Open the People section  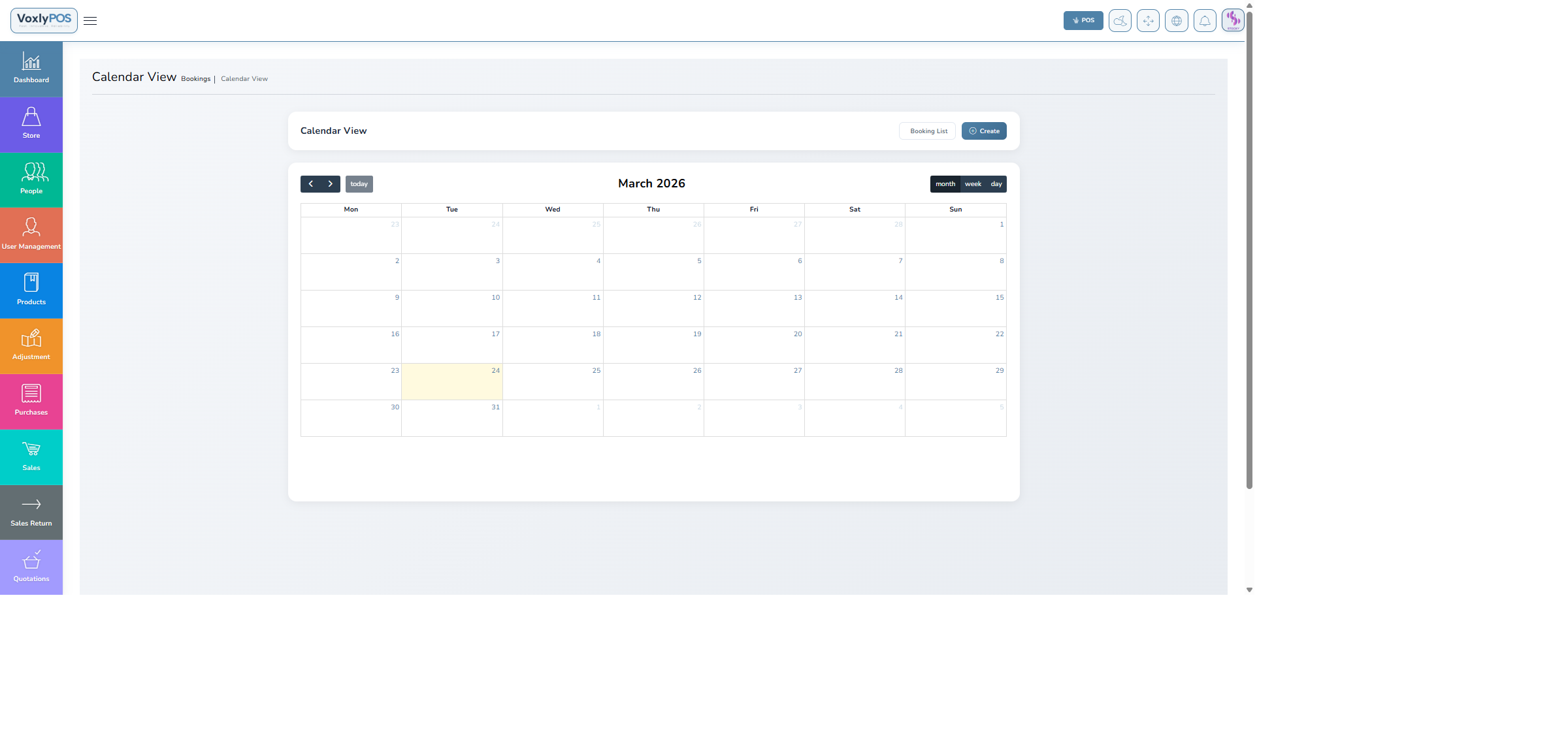coord(31,179)
